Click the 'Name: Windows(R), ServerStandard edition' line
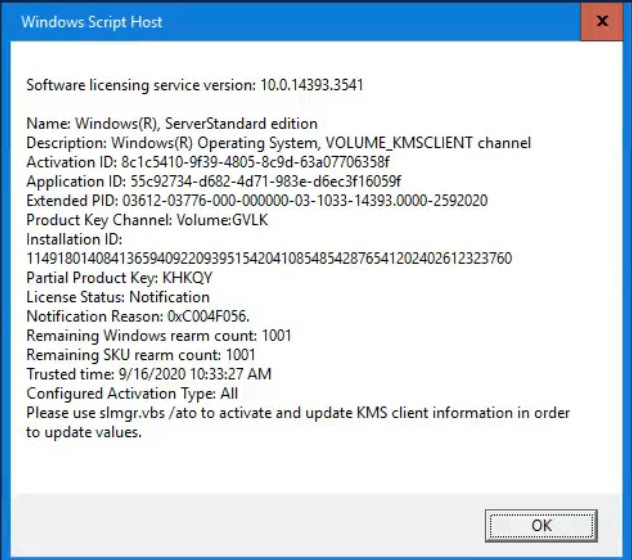 [172, 123]
